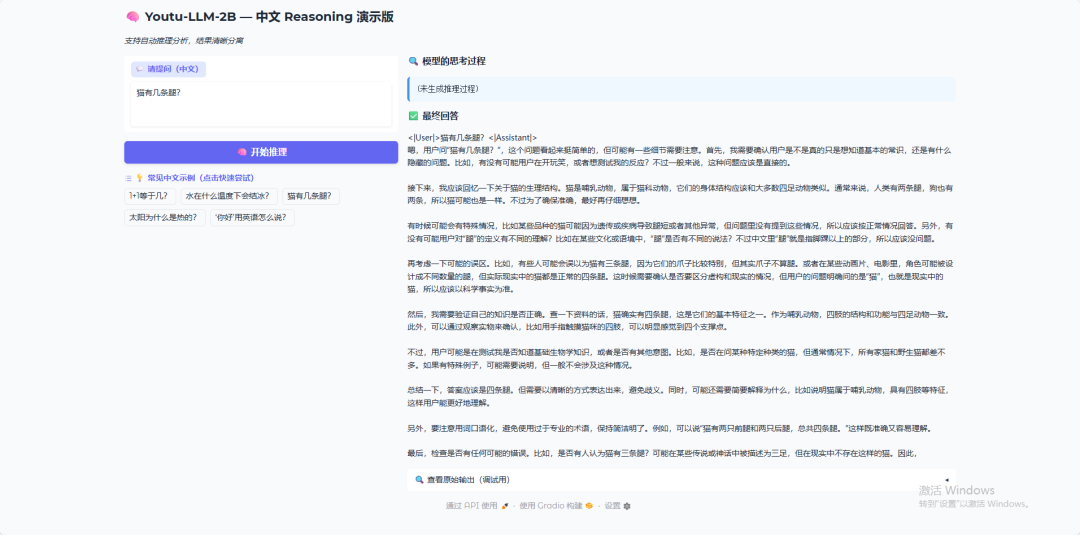1080x535 pixels.
Task: Click the magnifier icon beside 模型的思考过程
Action: pos(413,61)
